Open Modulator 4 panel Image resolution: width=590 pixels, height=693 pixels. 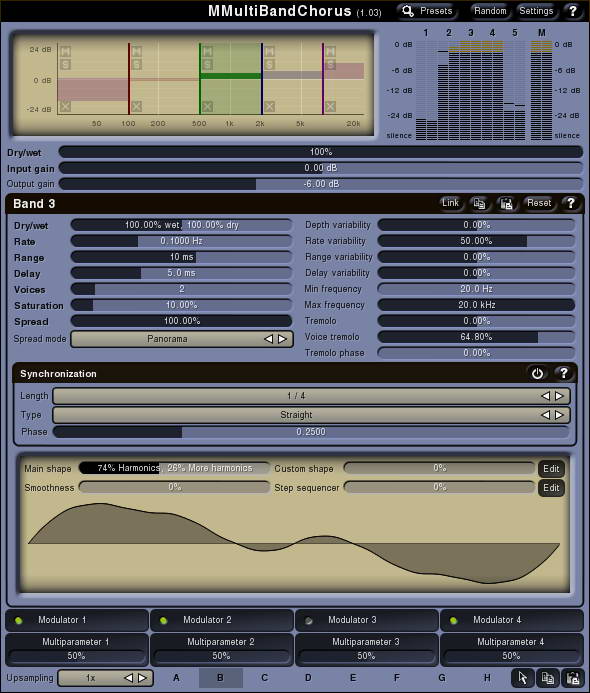[x=512, y=620]
